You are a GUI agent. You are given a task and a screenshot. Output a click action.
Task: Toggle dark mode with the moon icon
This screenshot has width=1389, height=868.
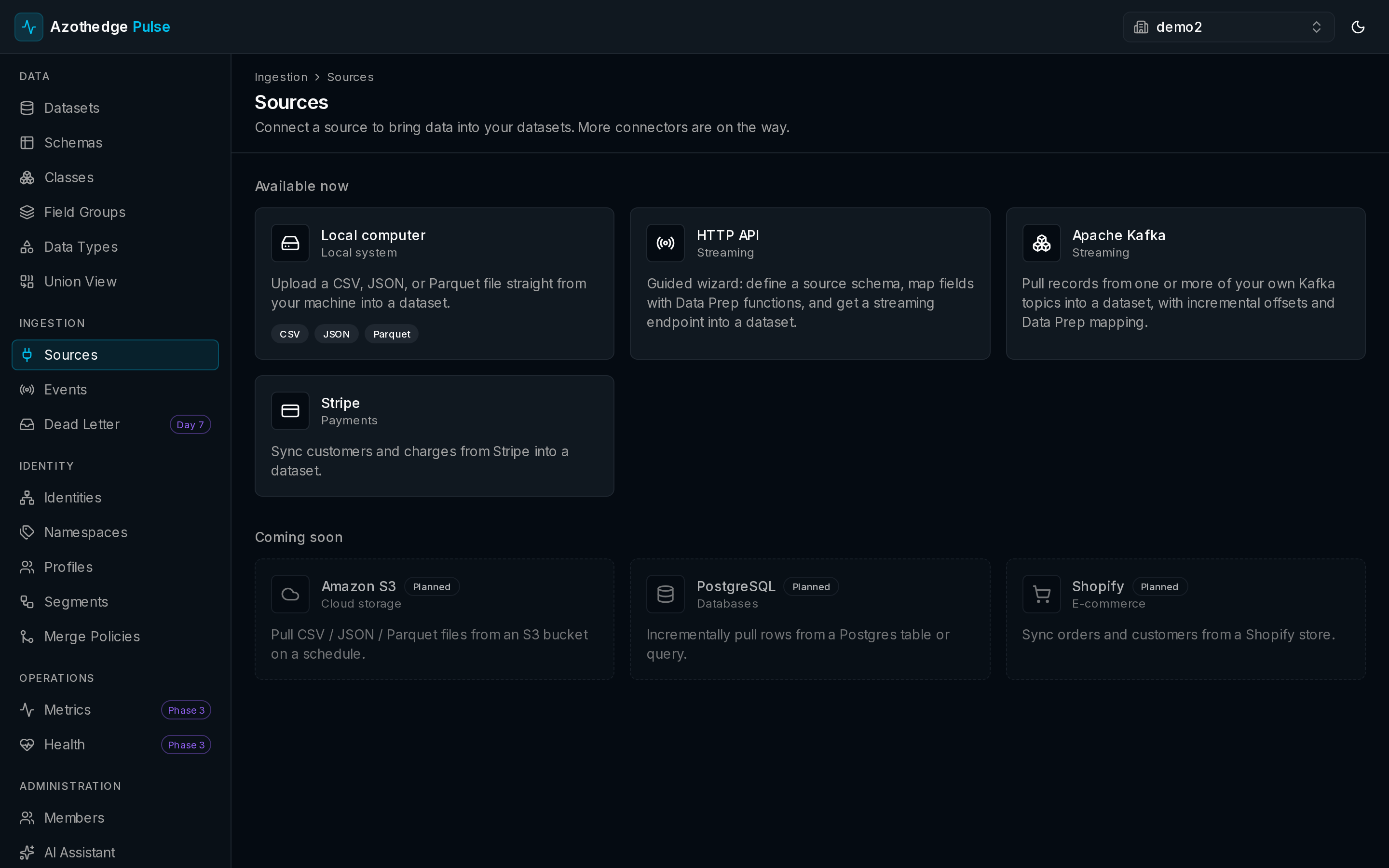1358,27
